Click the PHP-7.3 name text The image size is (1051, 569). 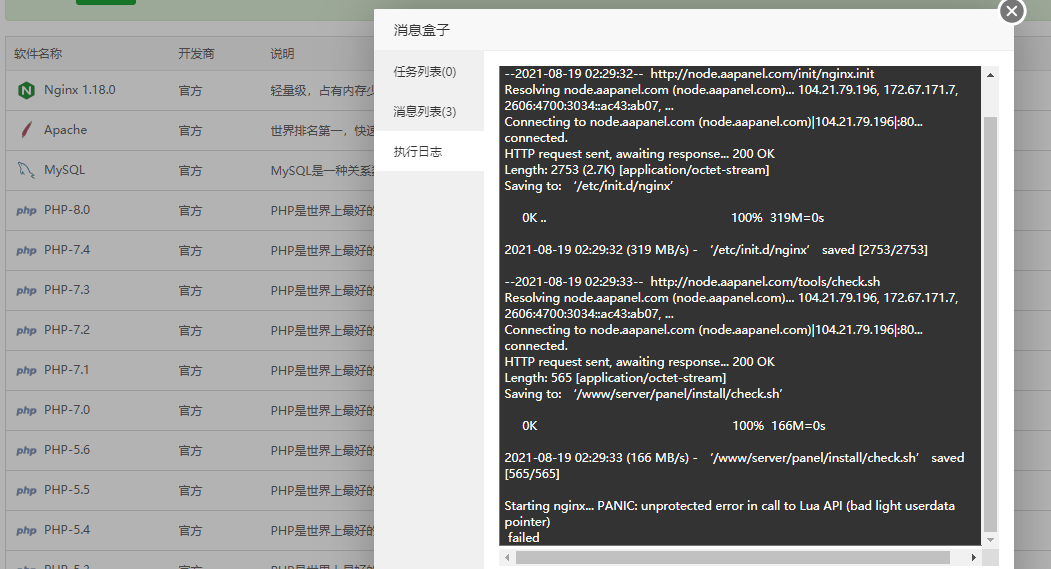pos(67,290)
